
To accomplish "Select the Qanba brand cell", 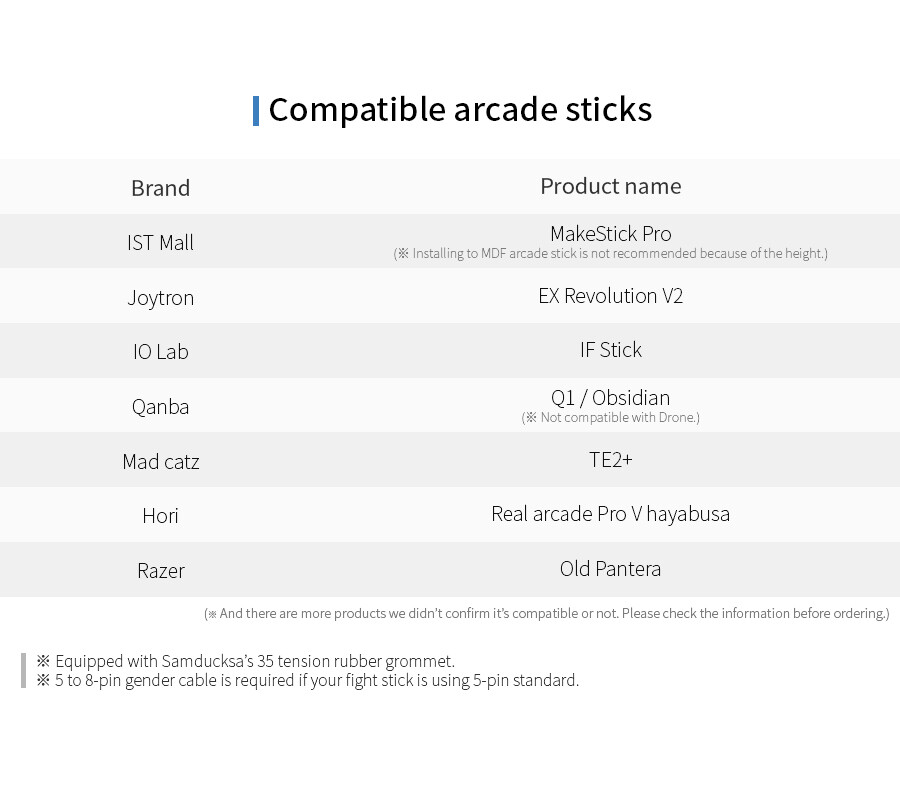I will tap(161, 406).
